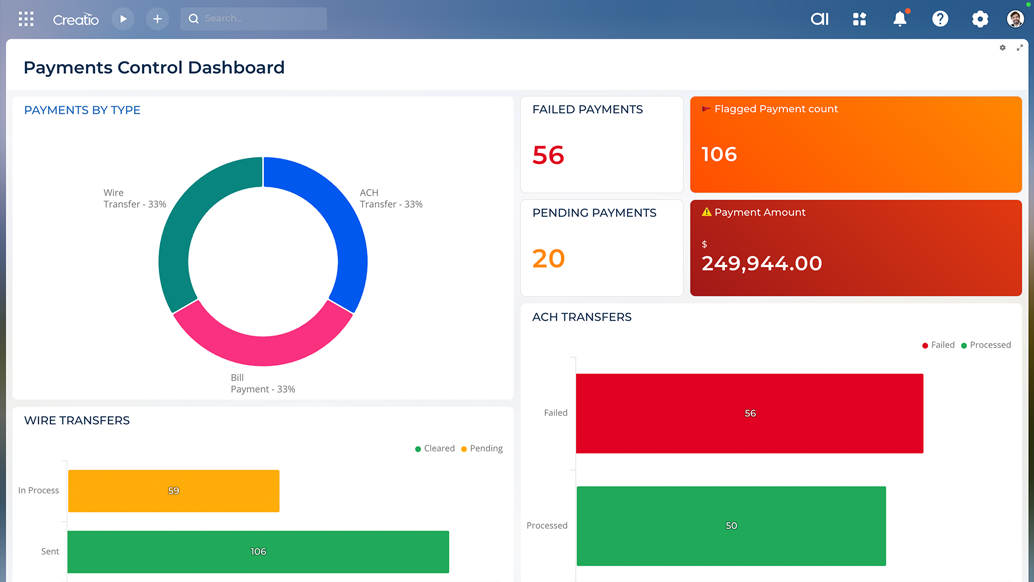1034x582 pixels.
Task: Open the help question mark icon
Action: point(940,19)
